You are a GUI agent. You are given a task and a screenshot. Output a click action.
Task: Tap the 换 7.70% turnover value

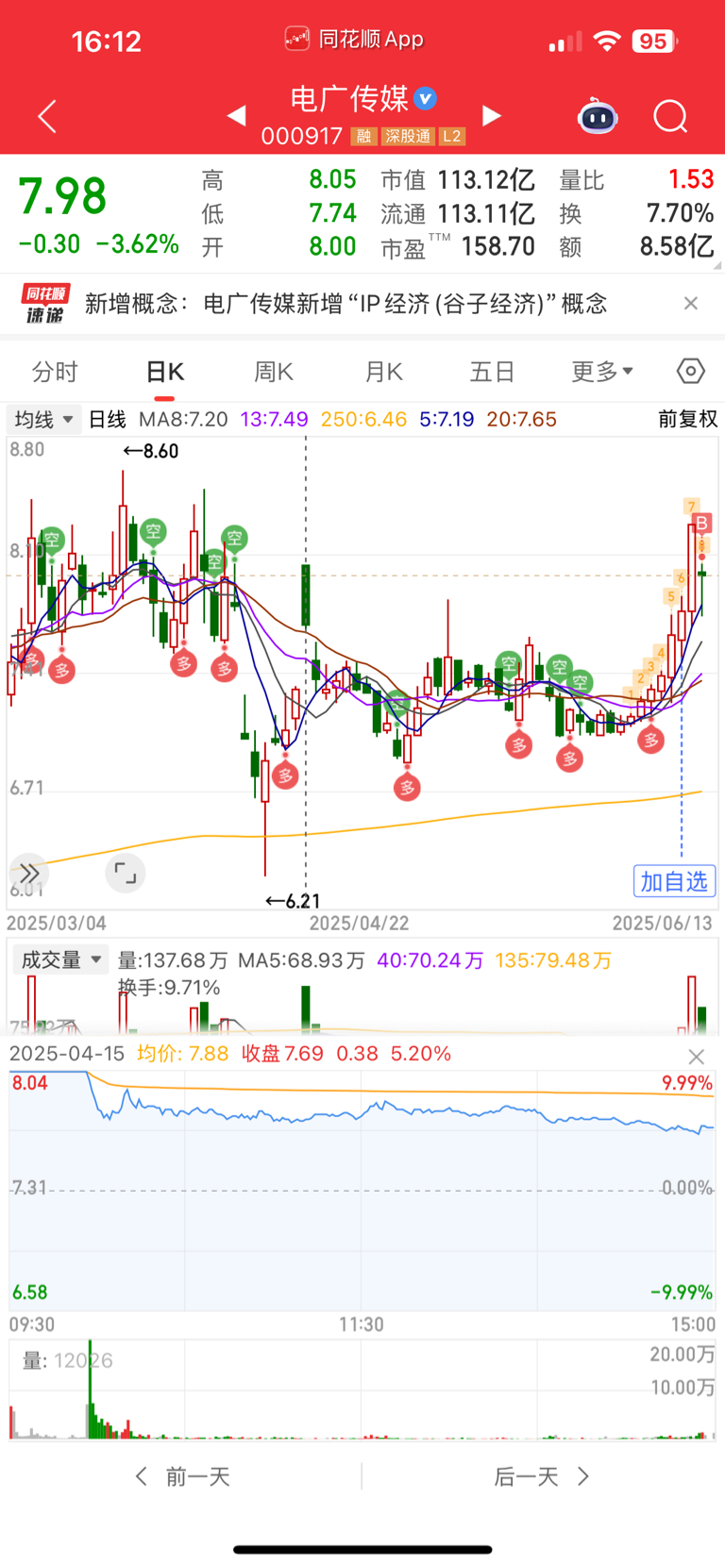[680, 213]
